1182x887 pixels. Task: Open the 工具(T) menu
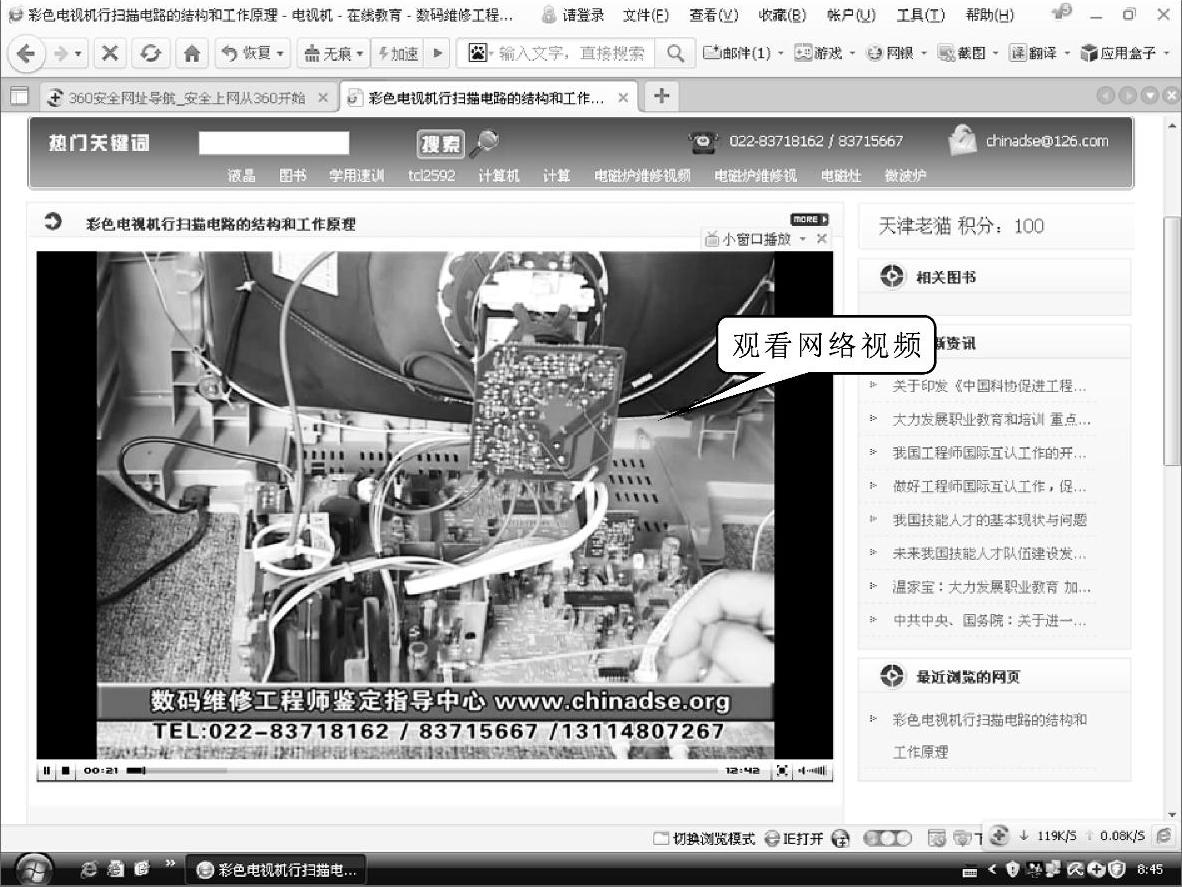coord(920,14)
